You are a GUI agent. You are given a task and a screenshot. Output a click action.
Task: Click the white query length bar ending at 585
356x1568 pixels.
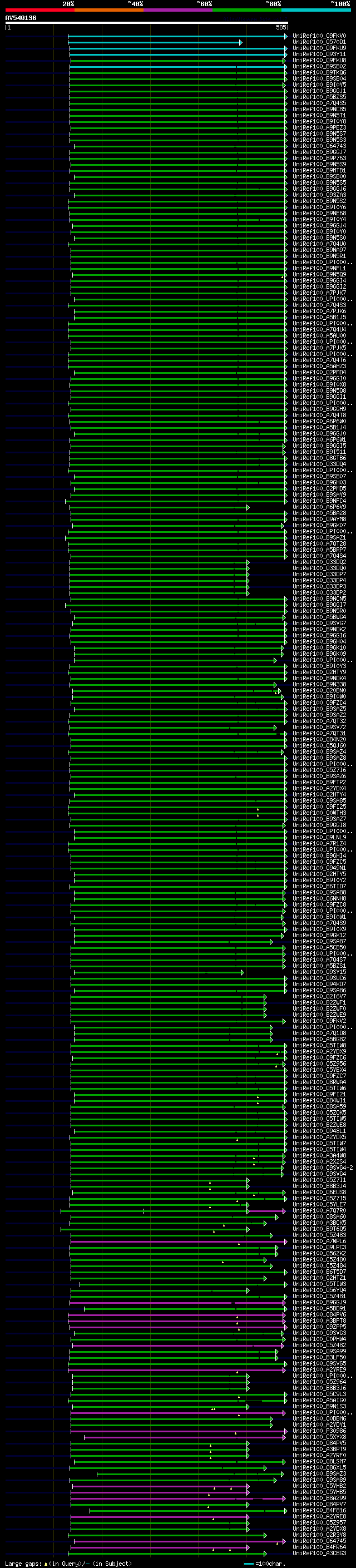[146, 23]
